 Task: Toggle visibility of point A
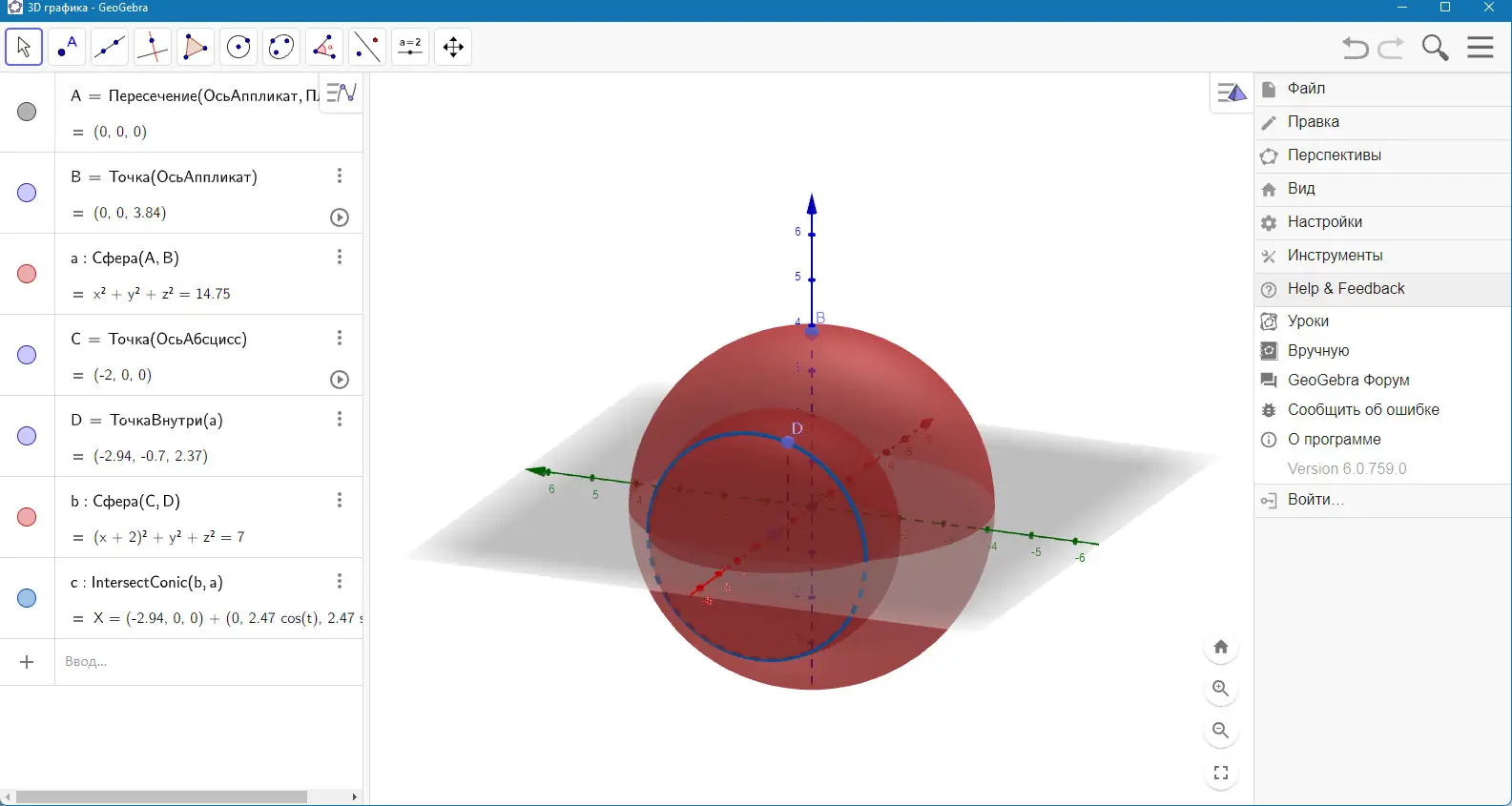(27, 112)
